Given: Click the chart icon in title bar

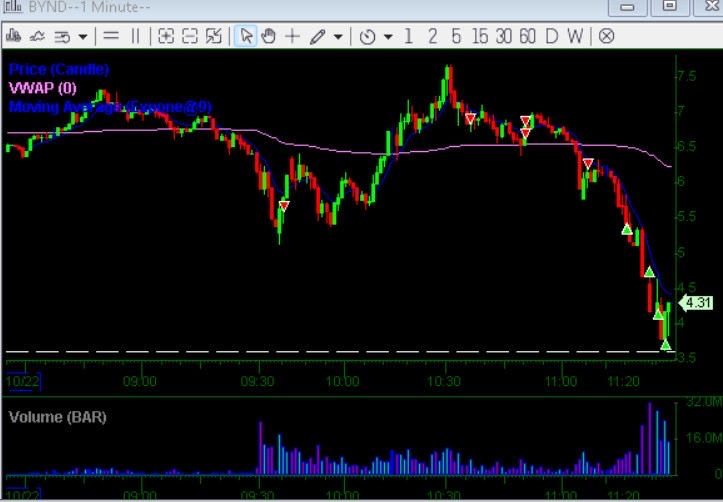Looking at the screenshot, I should [12, 6].
